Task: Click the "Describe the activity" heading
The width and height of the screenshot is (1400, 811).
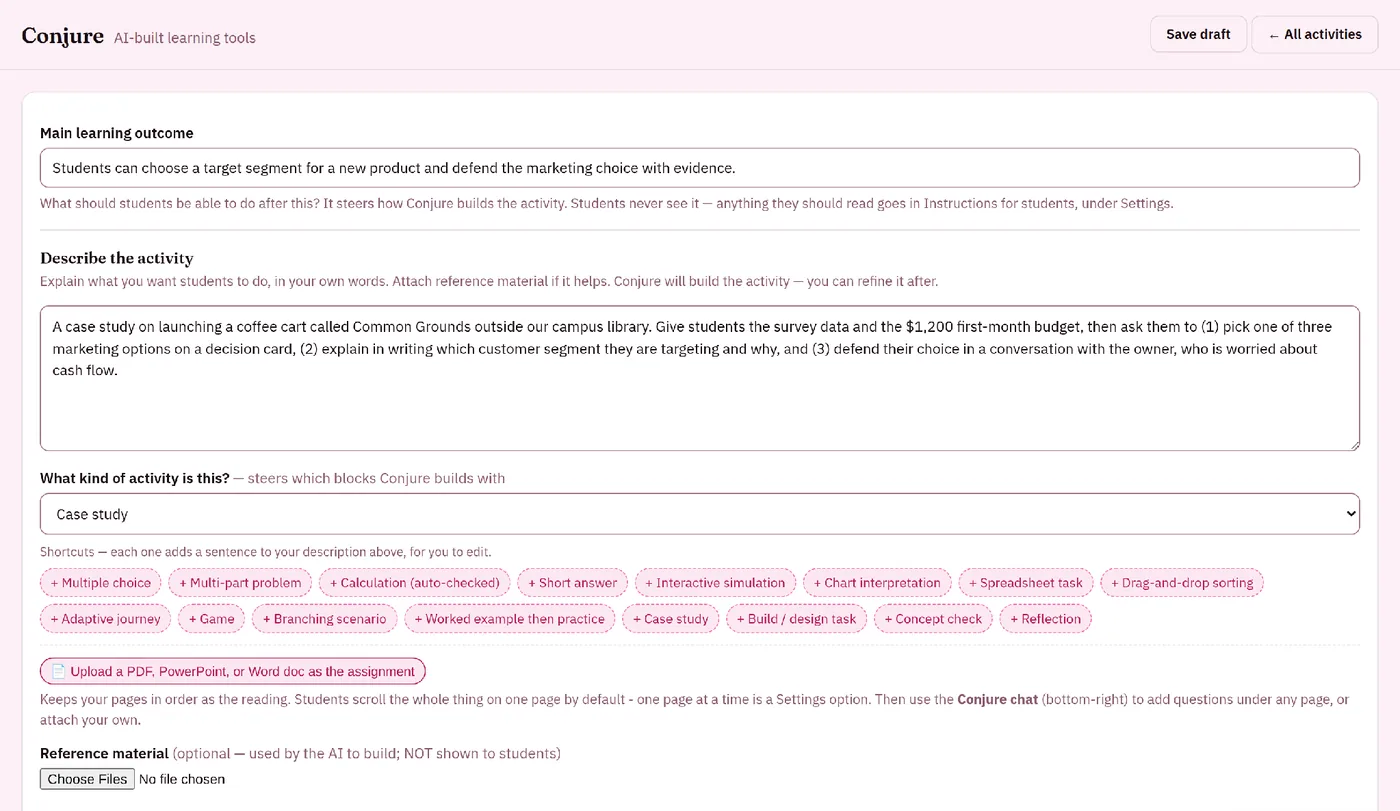Action: tap(117, 258)
